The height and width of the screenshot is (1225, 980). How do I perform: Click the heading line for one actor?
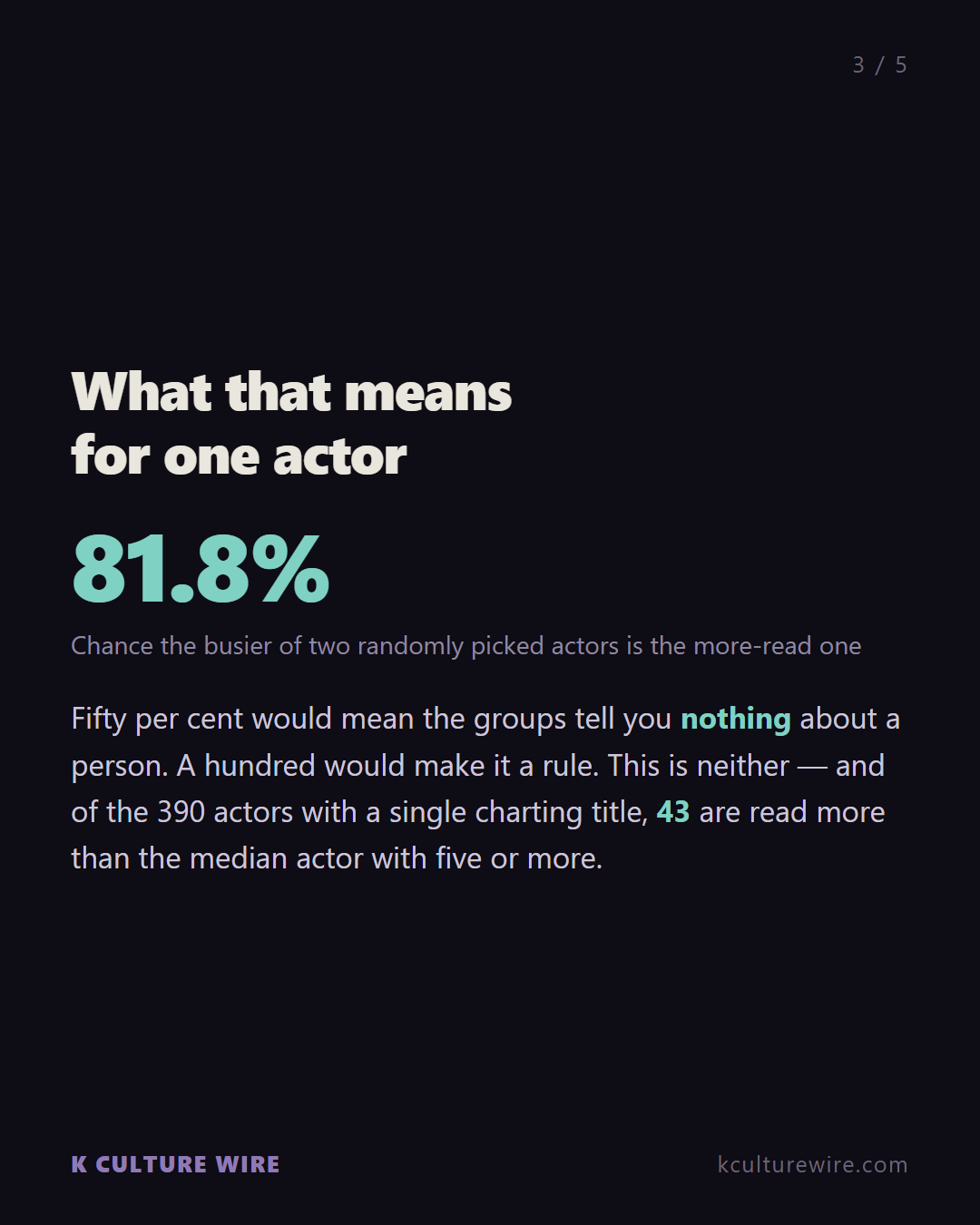point(239,456)
